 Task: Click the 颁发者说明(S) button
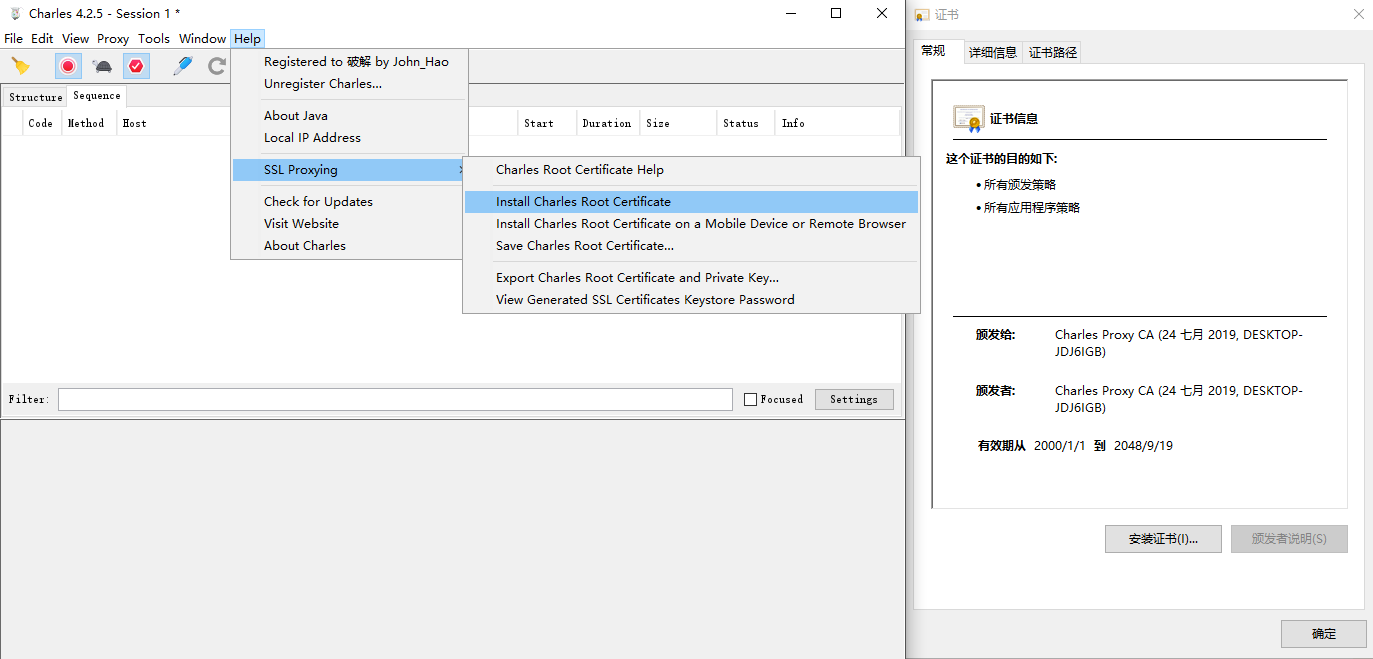[x=1289, y=539]
